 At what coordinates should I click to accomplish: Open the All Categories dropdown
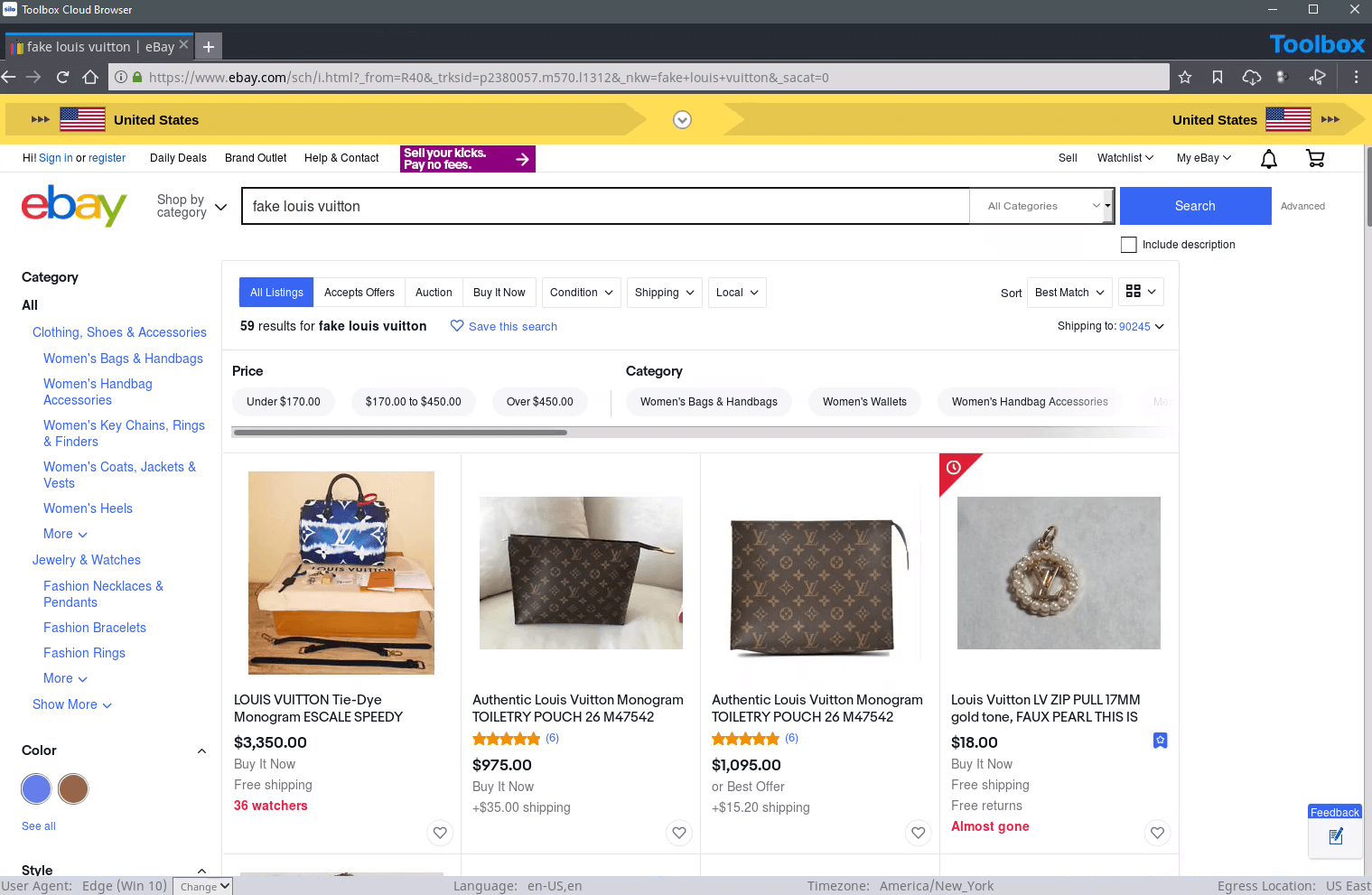(x=1042, y=206)
